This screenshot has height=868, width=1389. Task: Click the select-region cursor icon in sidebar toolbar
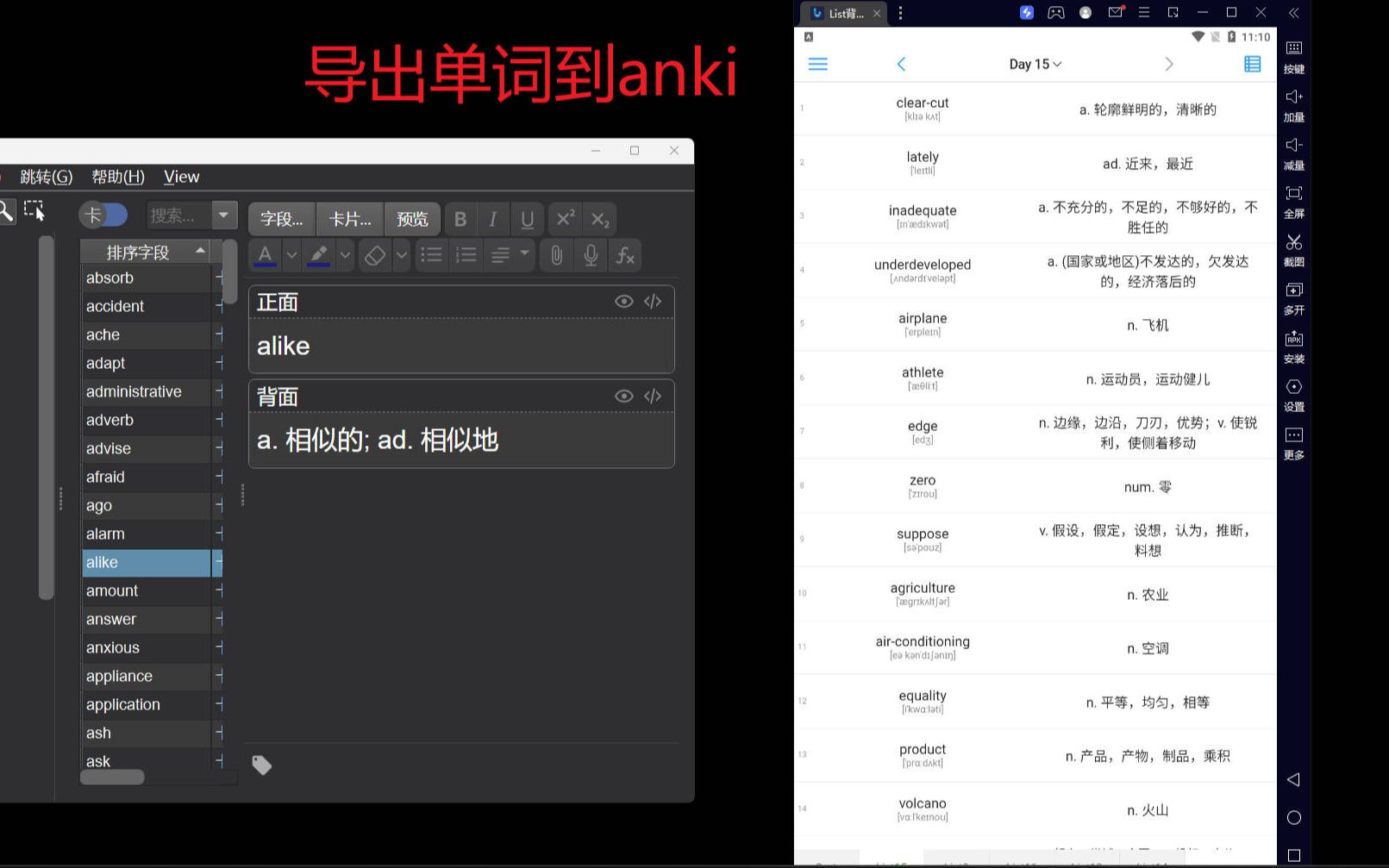tap(34, 210)
